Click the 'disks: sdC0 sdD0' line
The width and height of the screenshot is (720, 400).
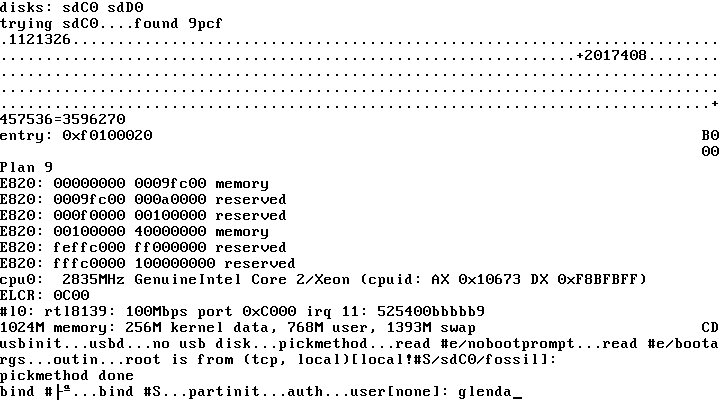pyautogui.click(x=64, y=8)
